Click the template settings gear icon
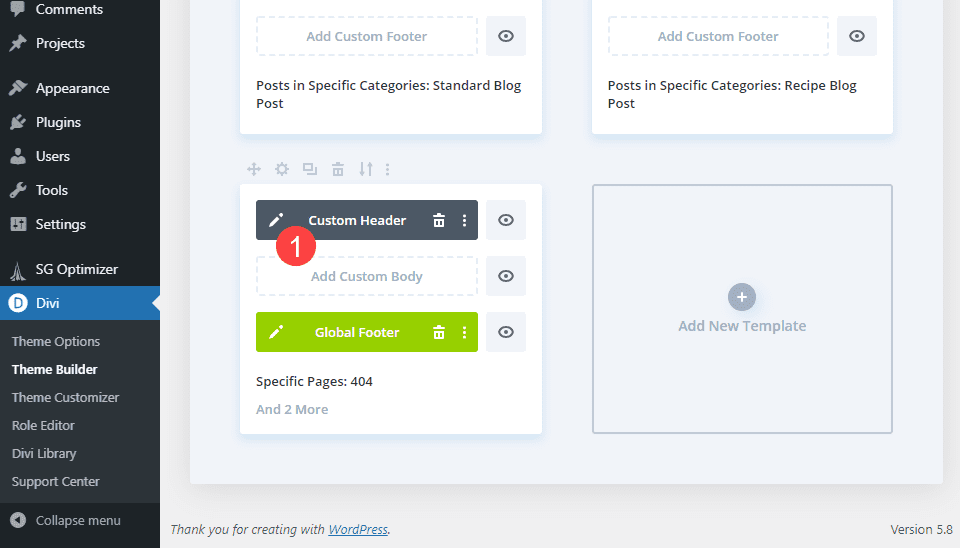The image size is (960, 548). click(x=282, y=169)
